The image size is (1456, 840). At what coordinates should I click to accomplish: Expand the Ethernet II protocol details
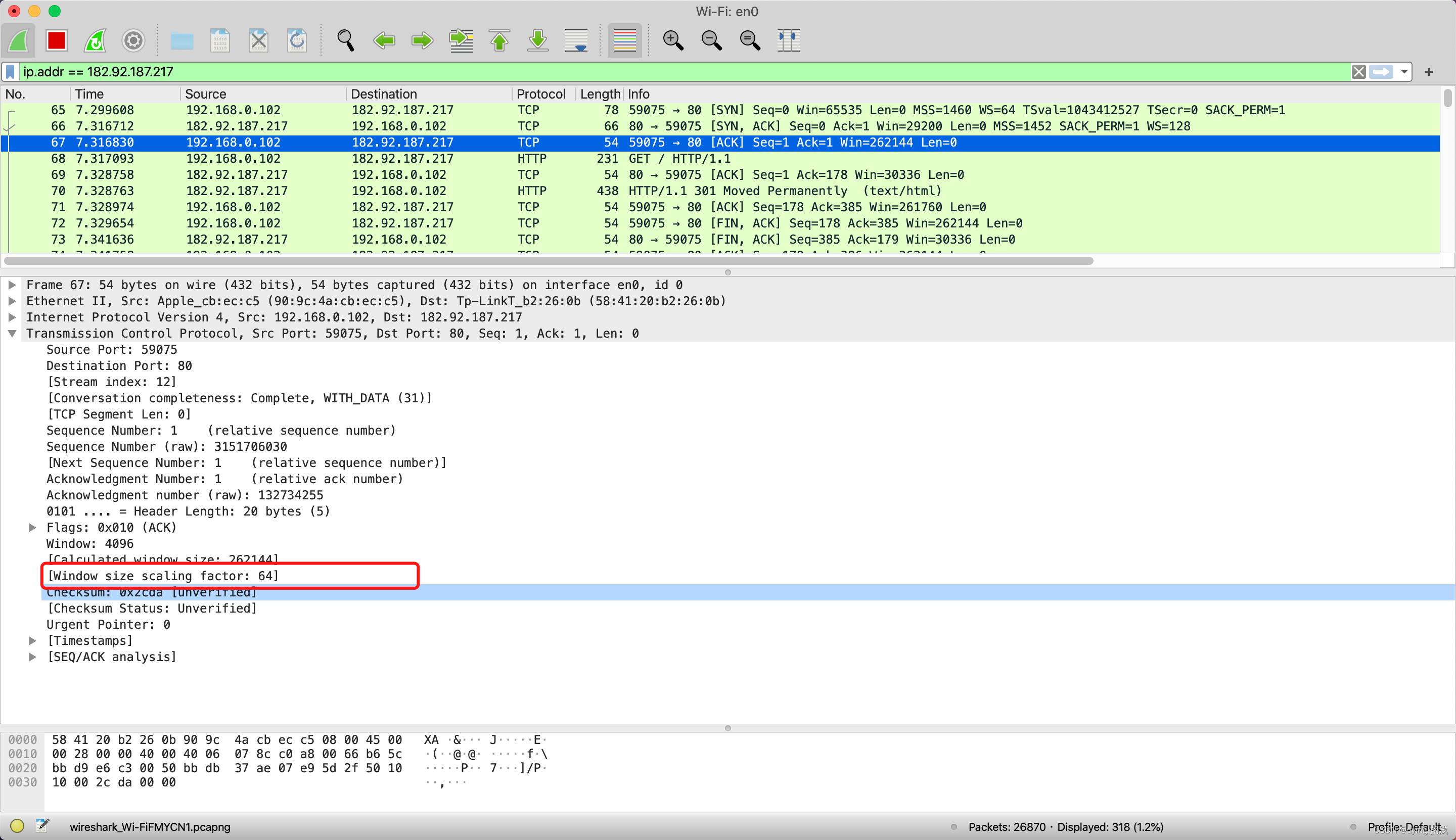[12, 301]
